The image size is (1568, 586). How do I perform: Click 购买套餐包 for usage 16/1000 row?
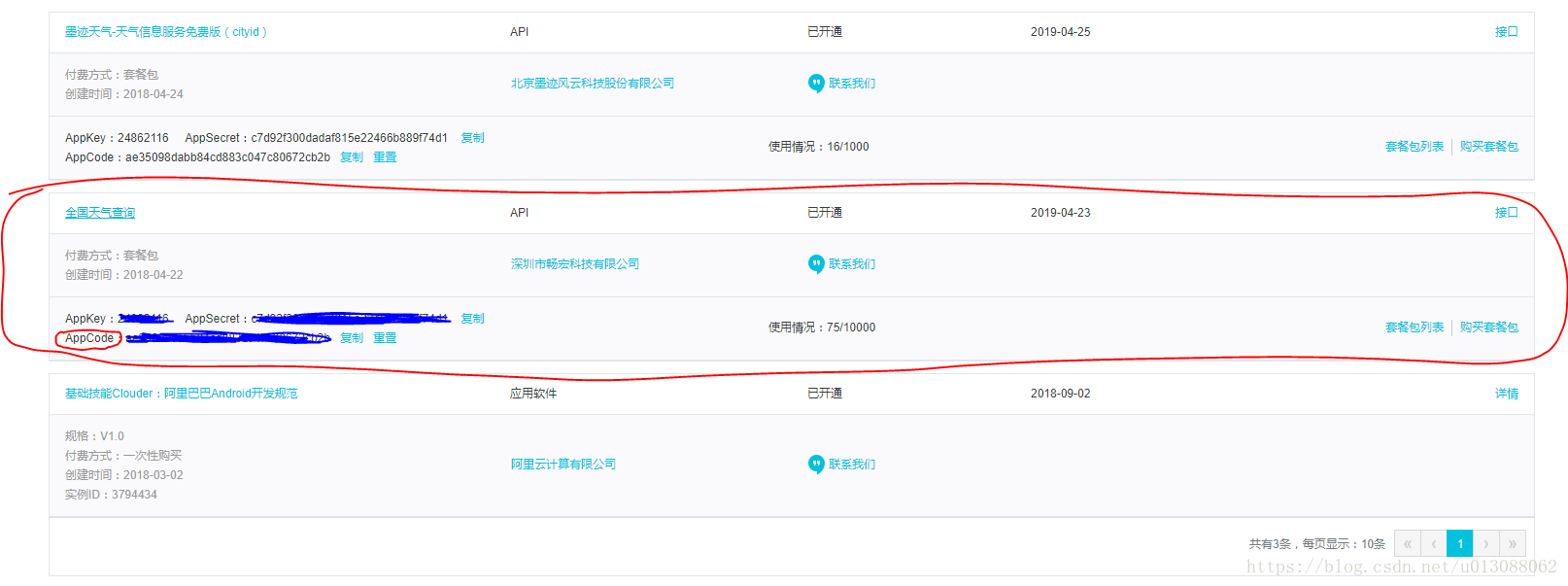[x=1489, y=147]
